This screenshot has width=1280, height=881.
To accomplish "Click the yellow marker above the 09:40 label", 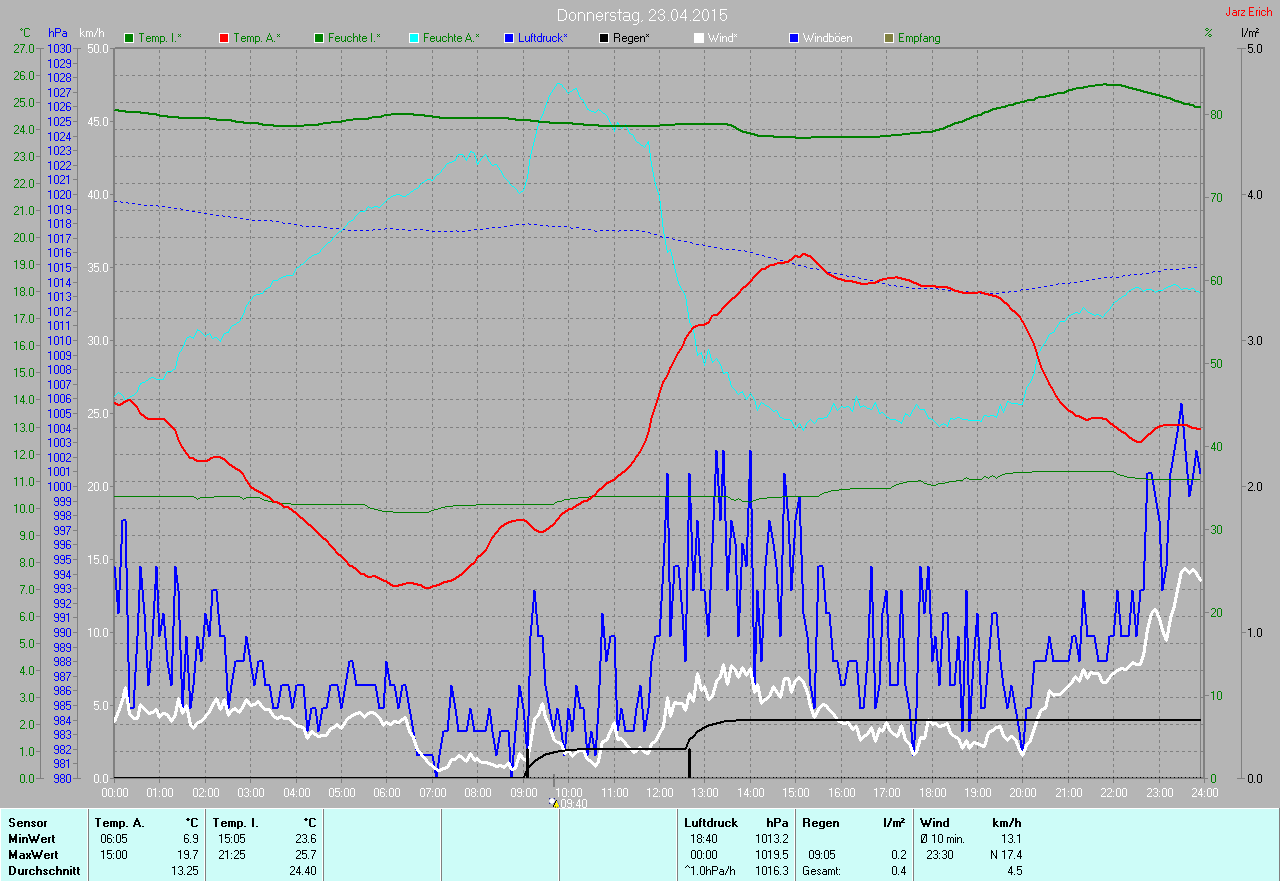I will coord(555,802).
